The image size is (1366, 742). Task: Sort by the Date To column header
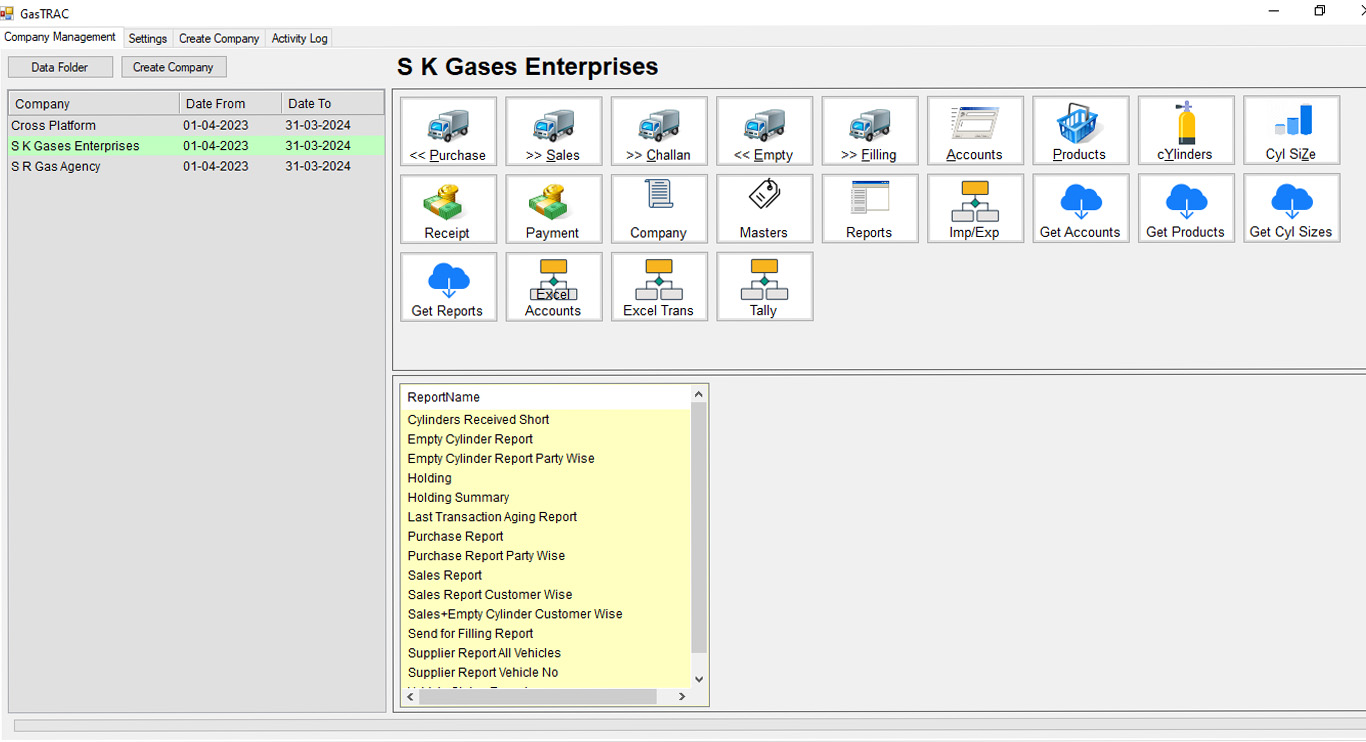tap(333, 103)
